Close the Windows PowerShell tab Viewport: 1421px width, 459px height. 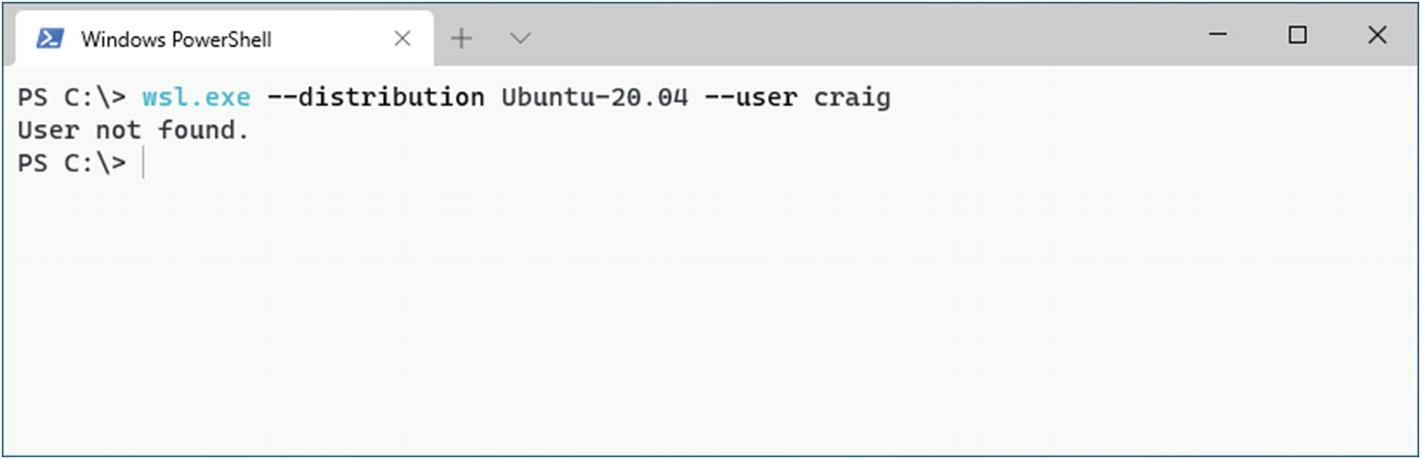coord(402,38)
